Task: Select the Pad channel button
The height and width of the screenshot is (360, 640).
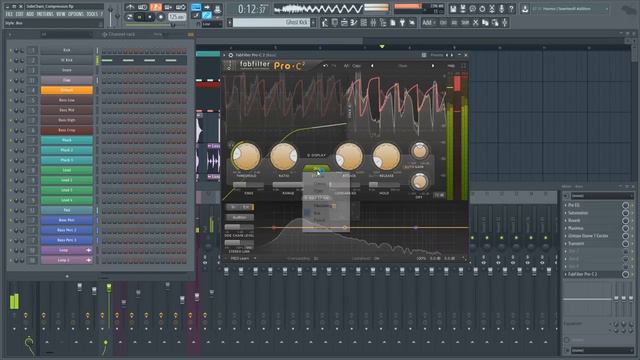Action: tap(67, 210)
